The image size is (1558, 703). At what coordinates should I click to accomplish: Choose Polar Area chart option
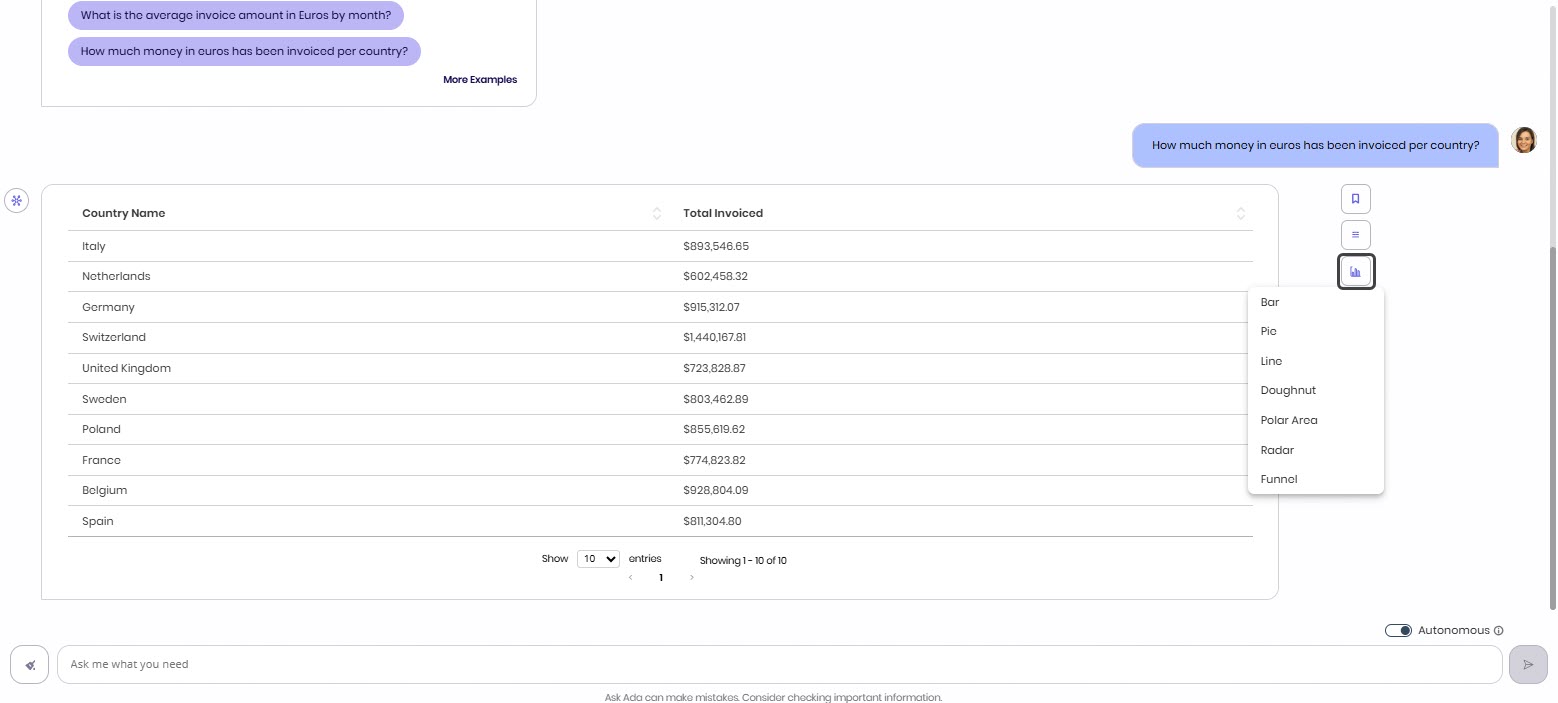1288,420
